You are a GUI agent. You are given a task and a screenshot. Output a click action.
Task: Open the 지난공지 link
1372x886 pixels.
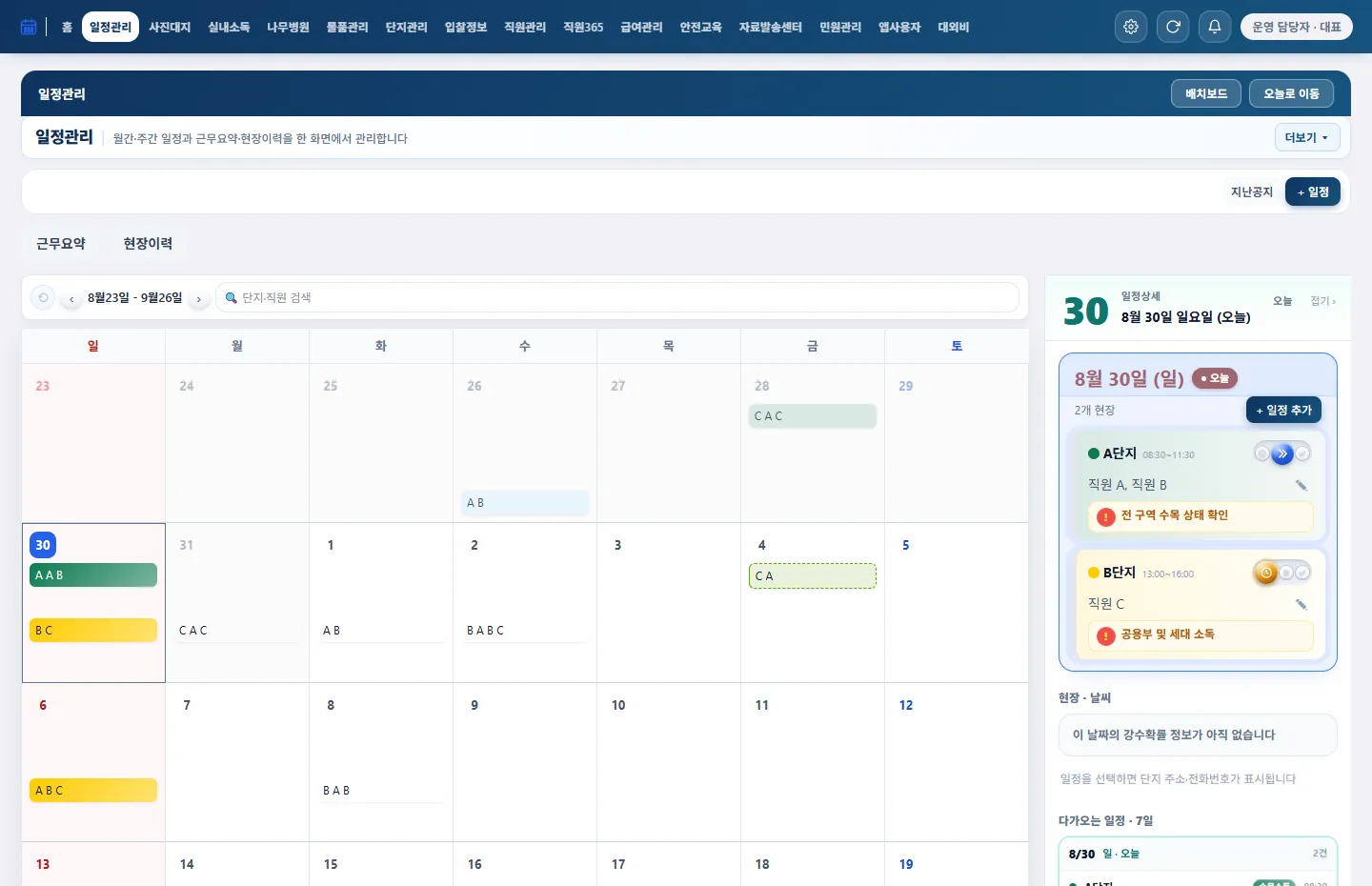point(1252,191)
